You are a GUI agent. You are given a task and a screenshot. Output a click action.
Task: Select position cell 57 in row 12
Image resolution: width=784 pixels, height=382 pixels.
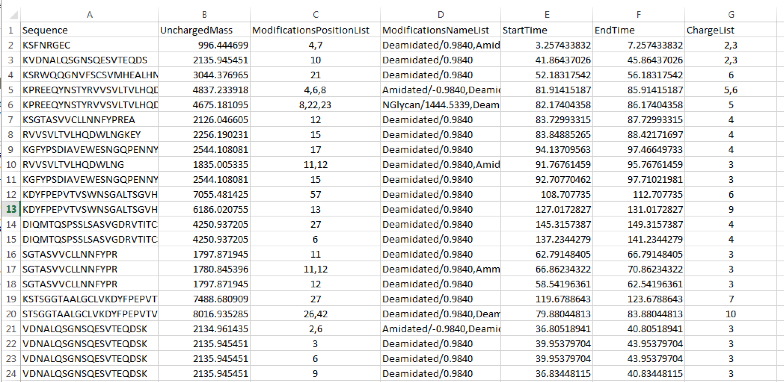pyautogui.click(x=315, y=194)
